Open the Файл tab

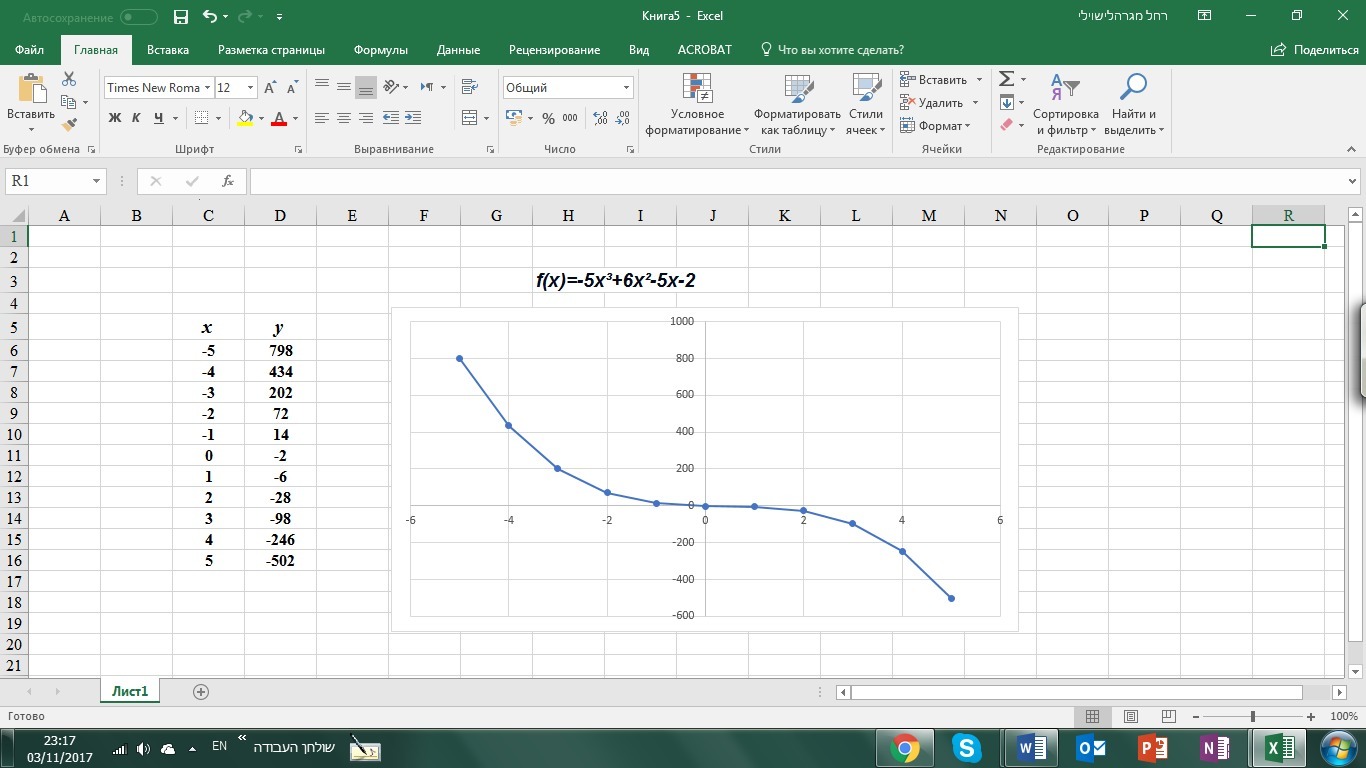(30, 50)
